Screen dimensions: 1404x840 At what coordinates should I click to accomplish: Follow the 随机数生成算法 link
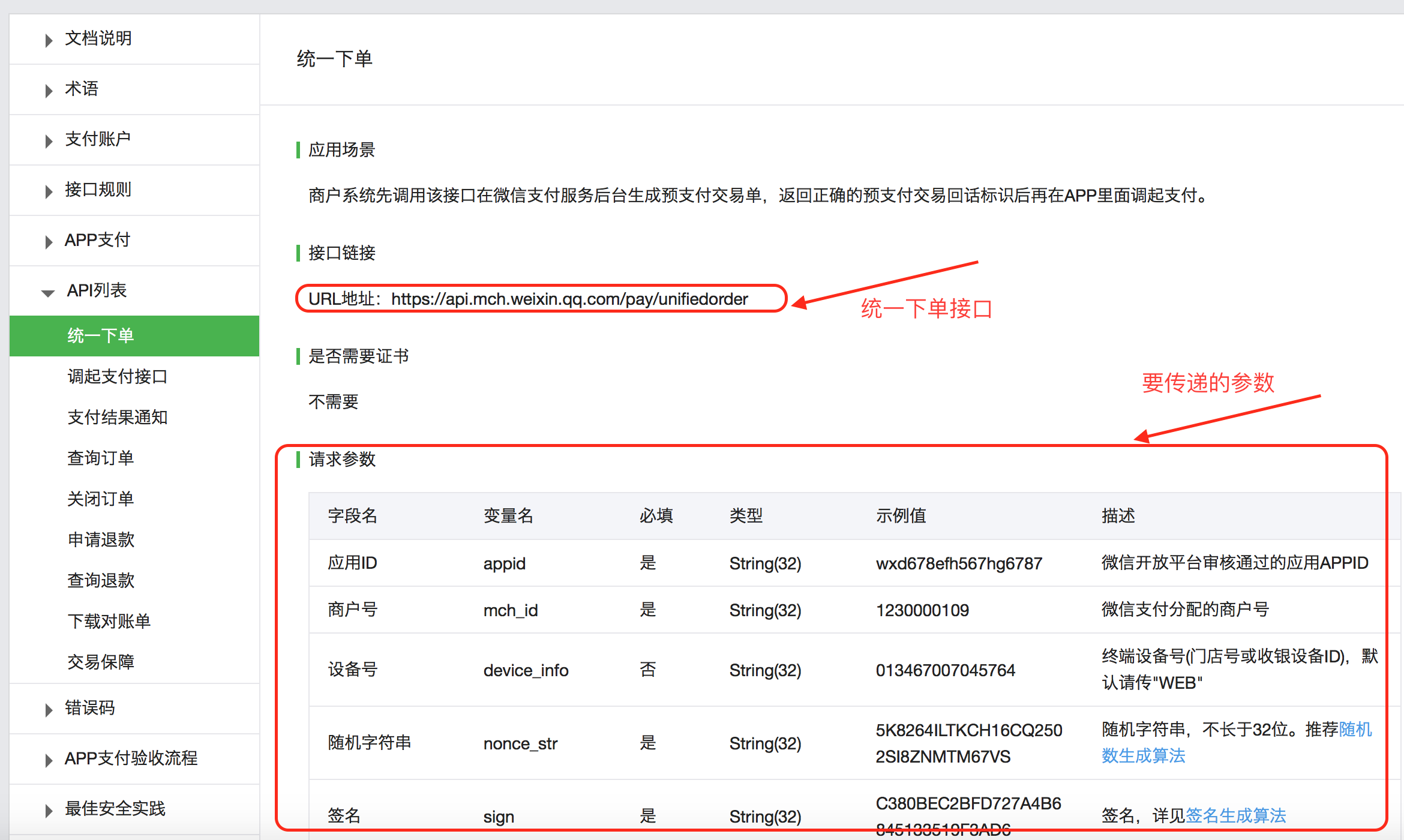click(1236, 743)
